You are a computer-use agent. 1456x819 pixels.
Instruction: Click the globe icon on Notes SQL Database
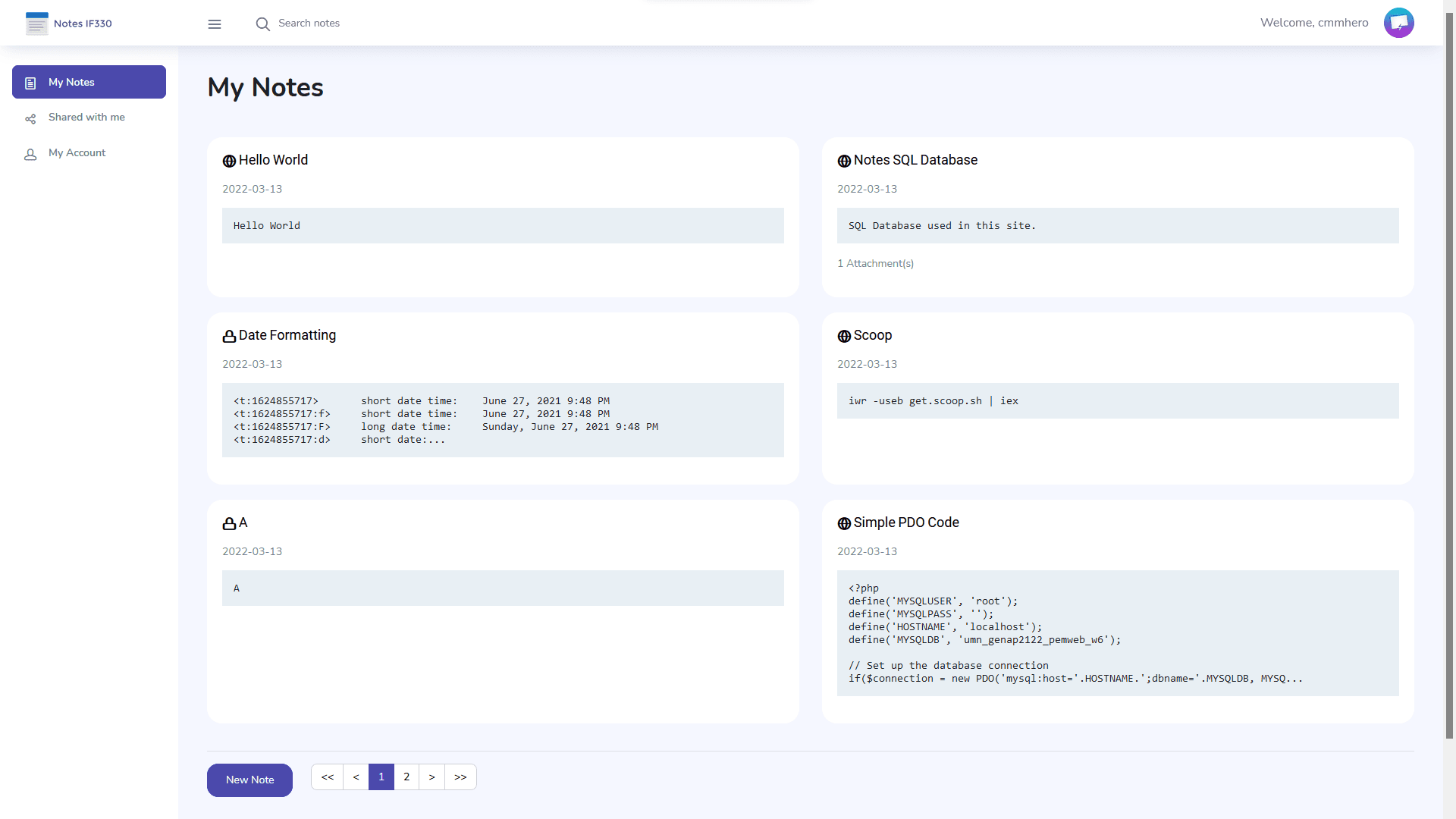844,161
